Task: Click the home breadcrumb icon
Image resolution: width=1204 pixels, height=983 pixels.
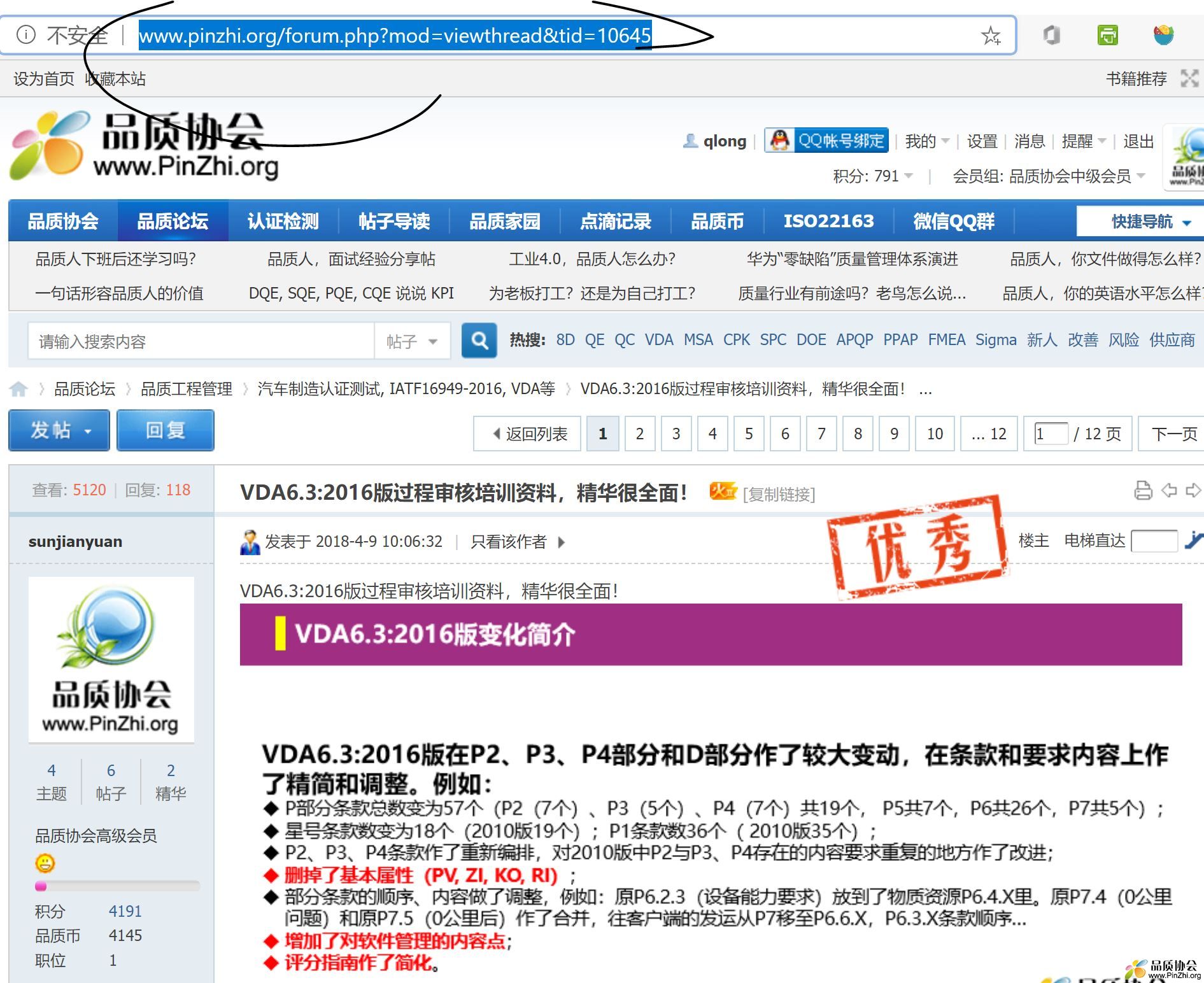Action: [x=18, y=389]
